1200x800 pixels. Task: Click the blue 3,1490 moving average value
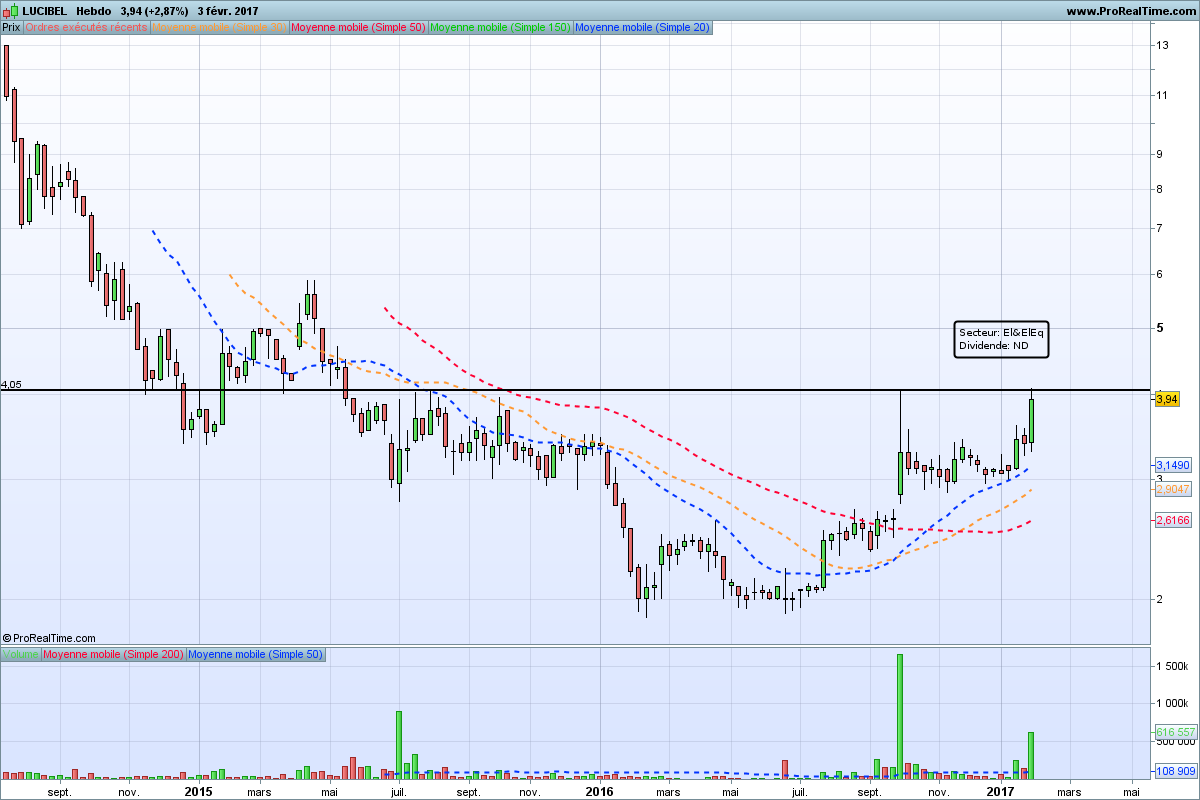1172,466
